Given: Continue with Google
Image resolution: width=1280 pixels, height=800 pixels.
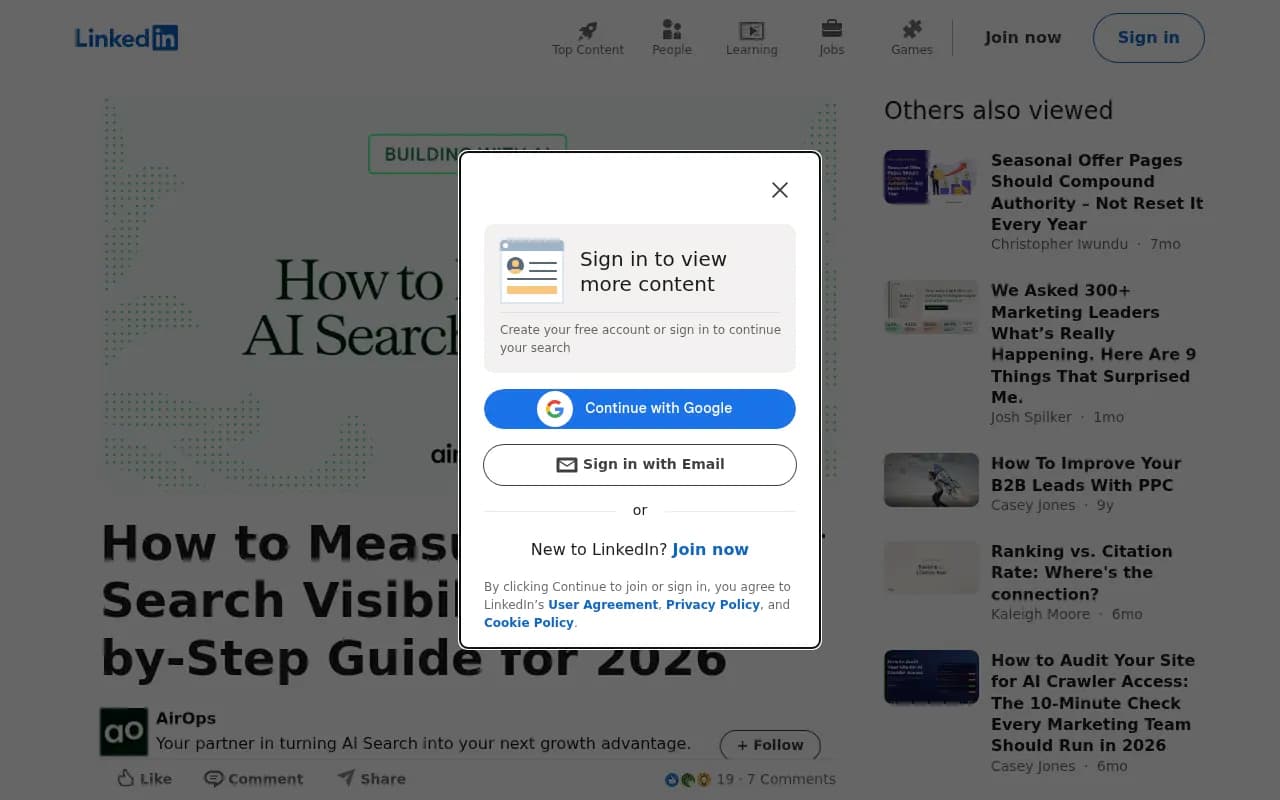Looking at the screenshot, I should [x=640, y=409].
